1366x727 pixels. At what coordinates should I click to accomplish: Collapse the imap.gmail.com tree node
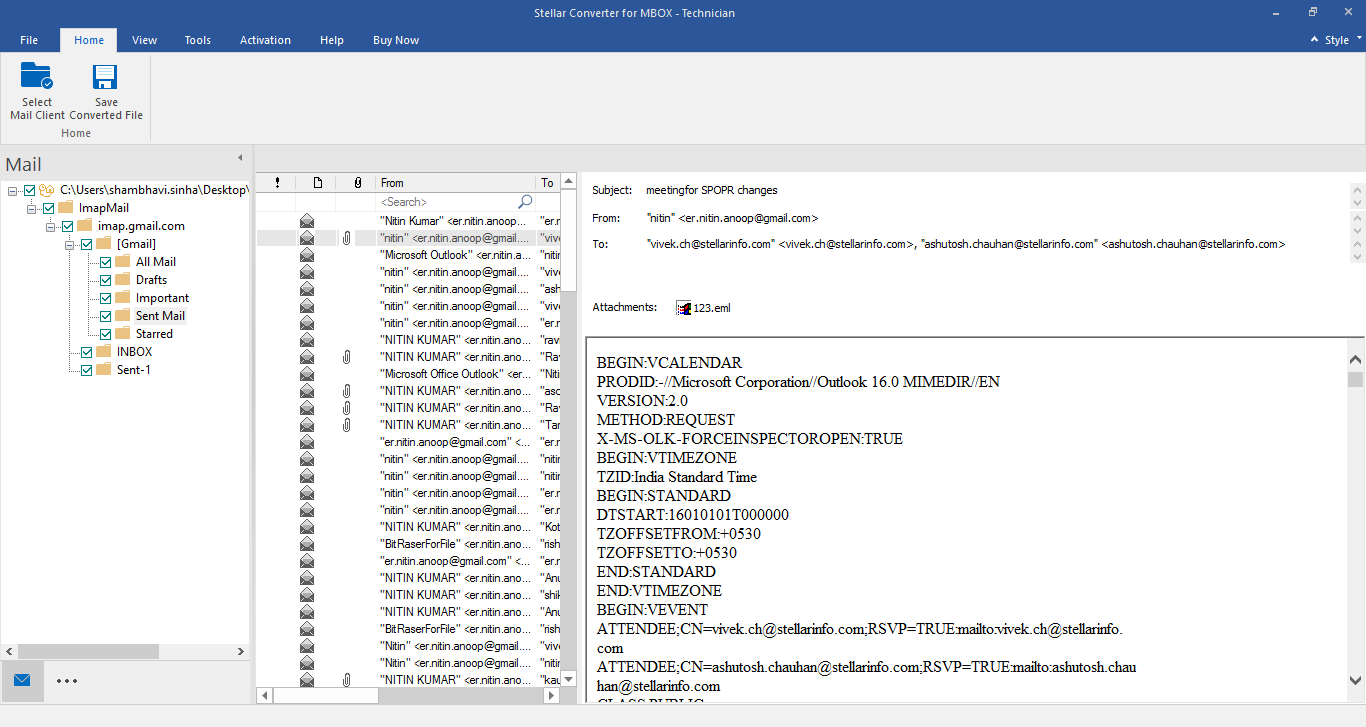tap(51, 226)
